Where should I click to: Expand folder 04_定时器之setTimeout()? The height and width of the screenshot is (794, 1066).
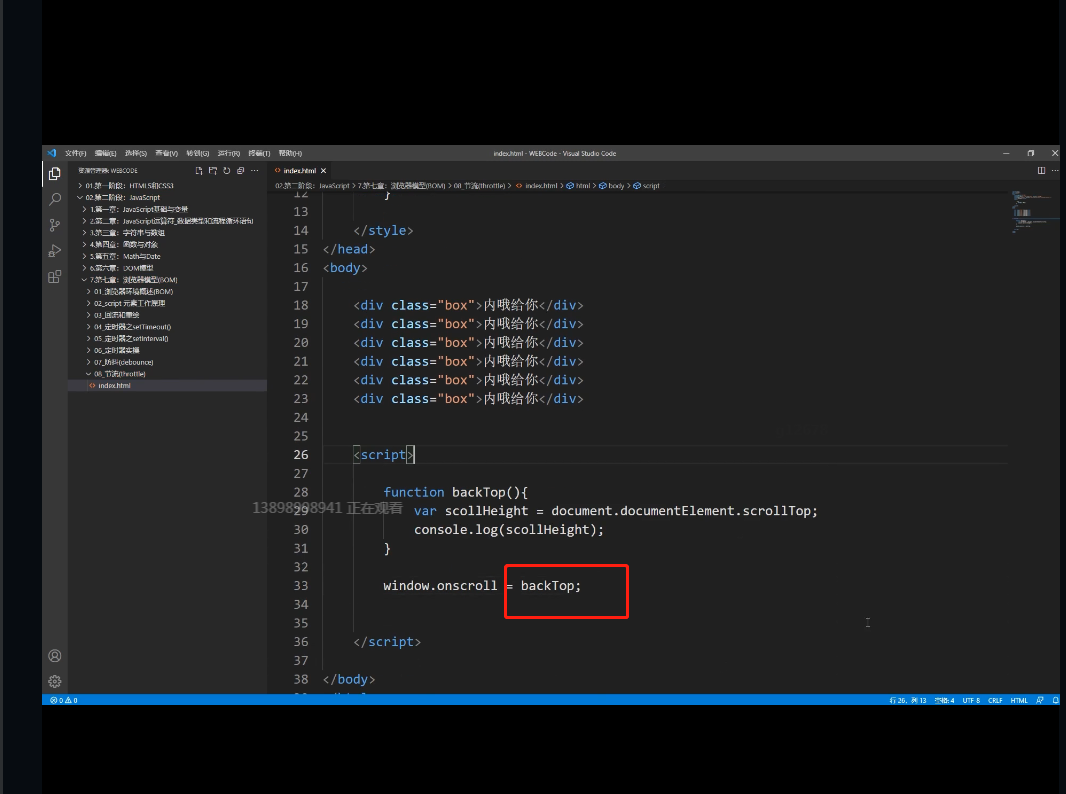167,326
